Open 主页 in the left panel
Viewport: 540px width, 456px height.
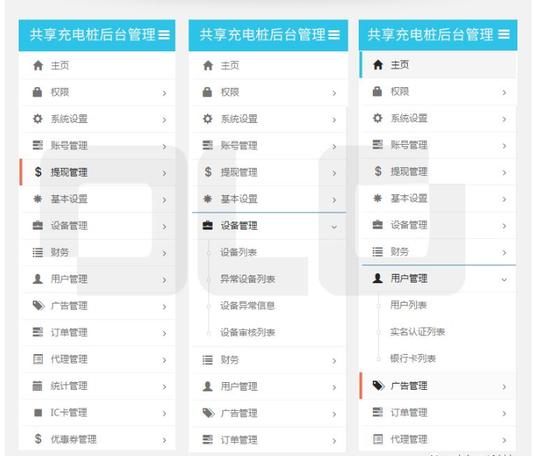tap(98, 65)
